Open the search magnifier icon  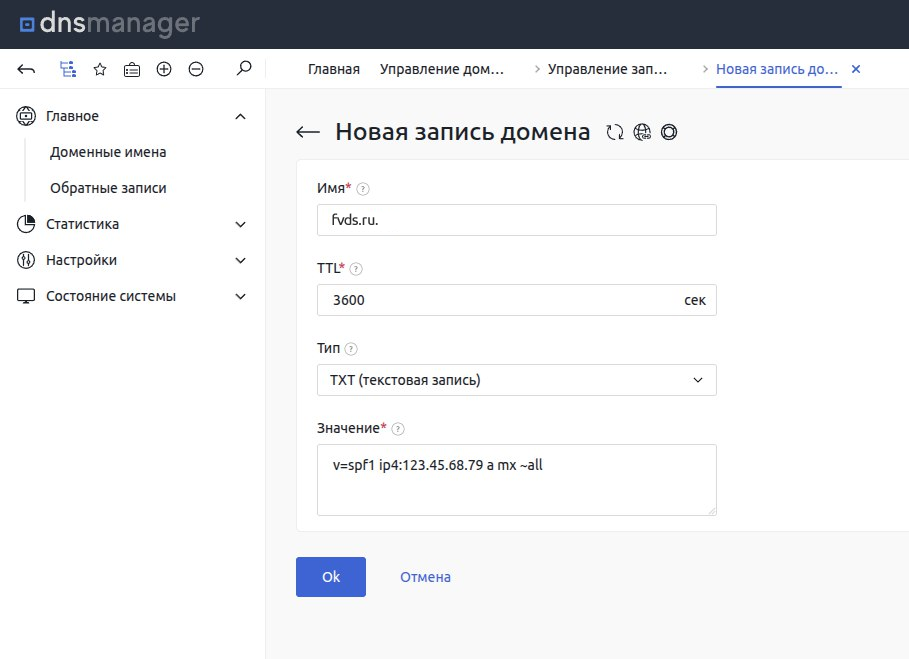(244, 68)
